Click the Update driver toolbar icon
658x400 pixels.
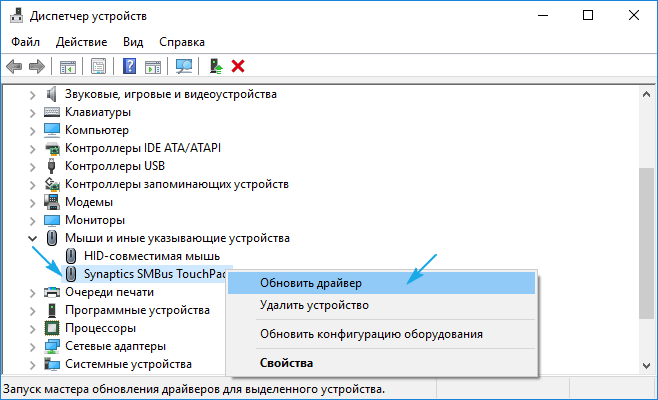pyautogui.click(x=216, y=66)
